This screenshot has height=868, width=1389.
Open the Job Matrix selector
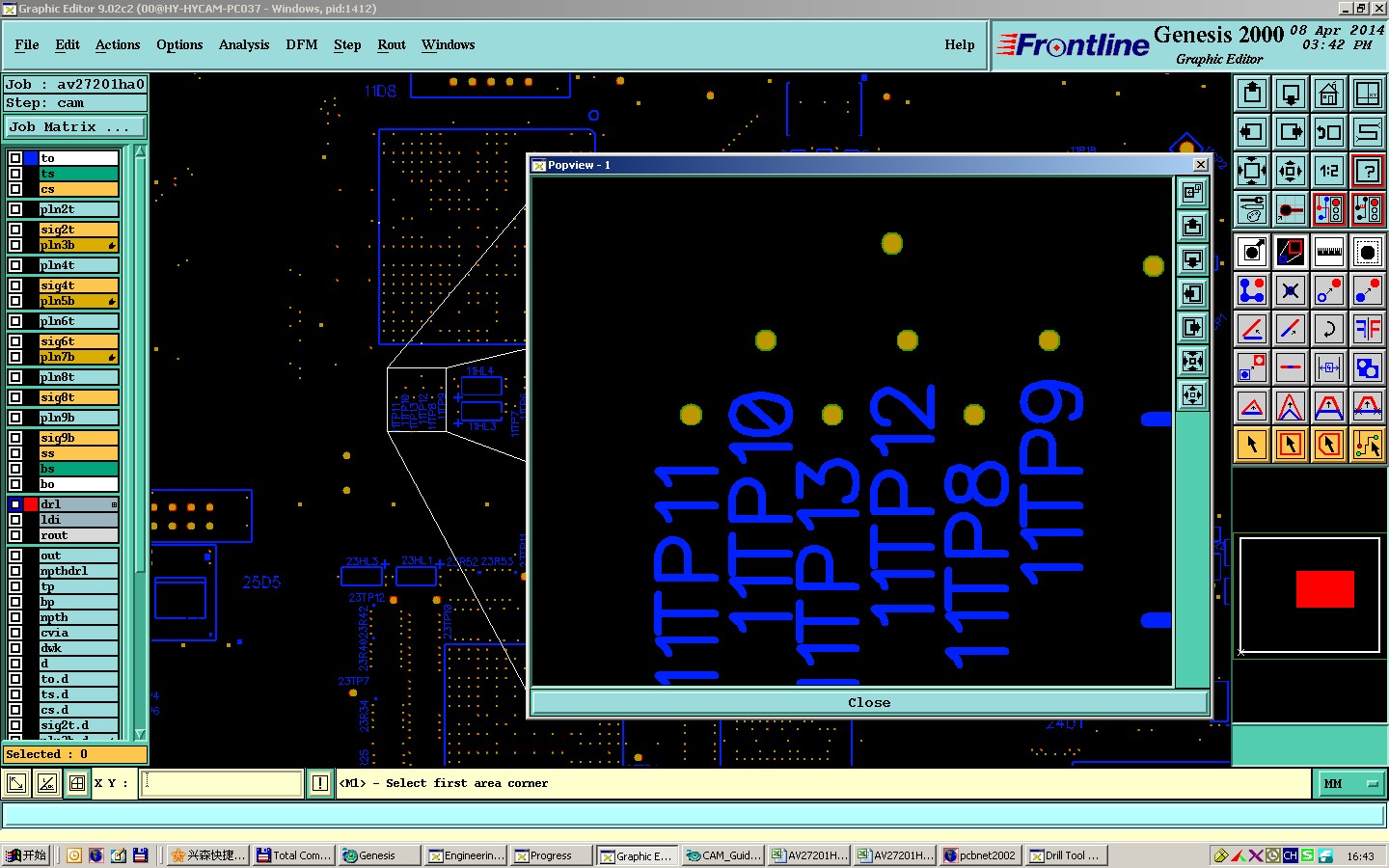pos(75,127)
